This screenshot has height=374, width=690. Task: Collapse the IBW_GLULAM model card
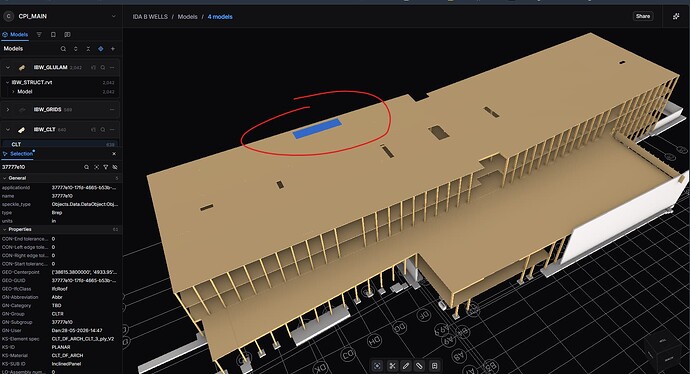tap(7, 67)
